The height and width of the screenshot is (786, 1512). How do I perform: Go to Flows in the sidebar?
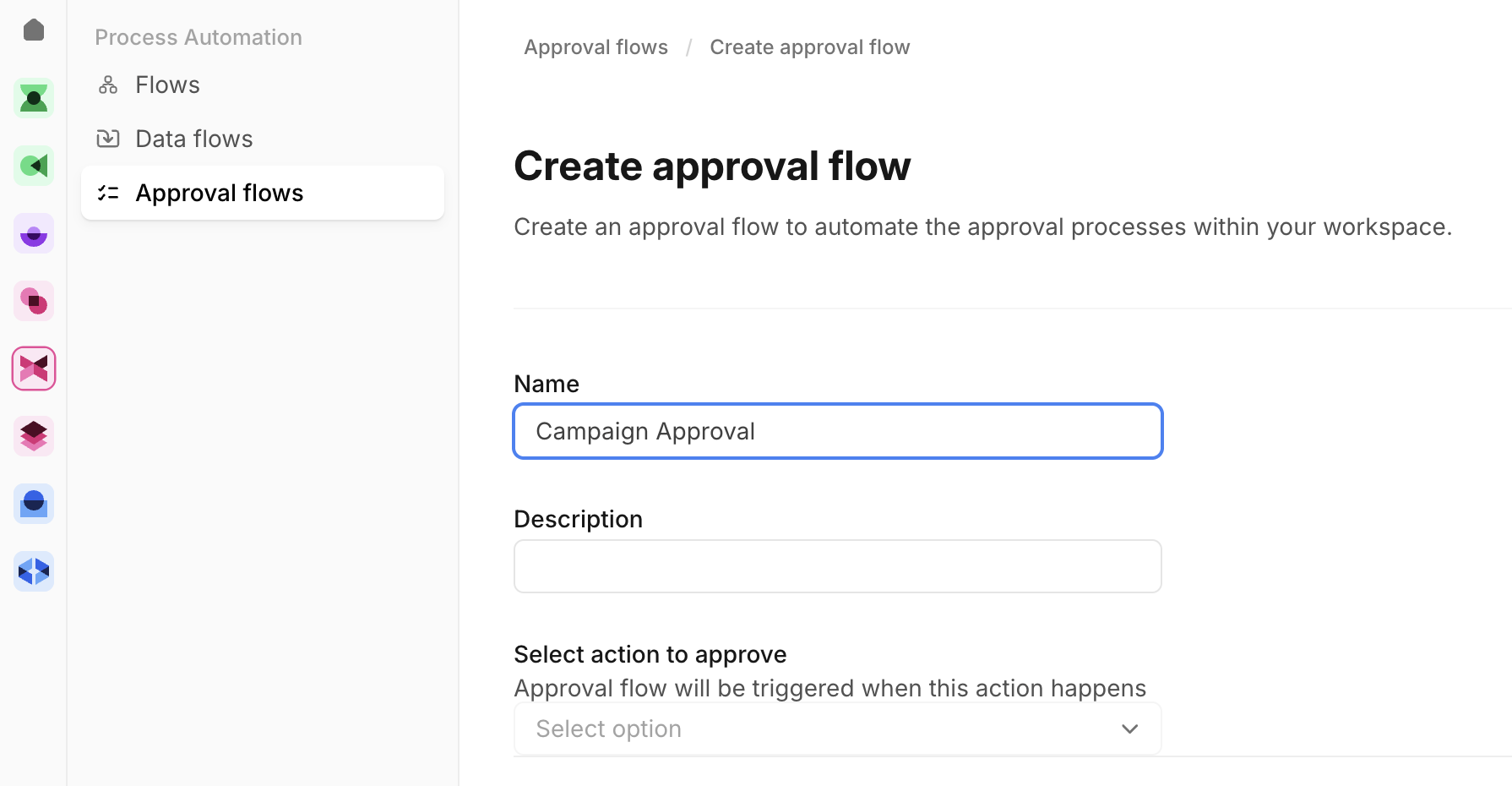pos(167,85)
